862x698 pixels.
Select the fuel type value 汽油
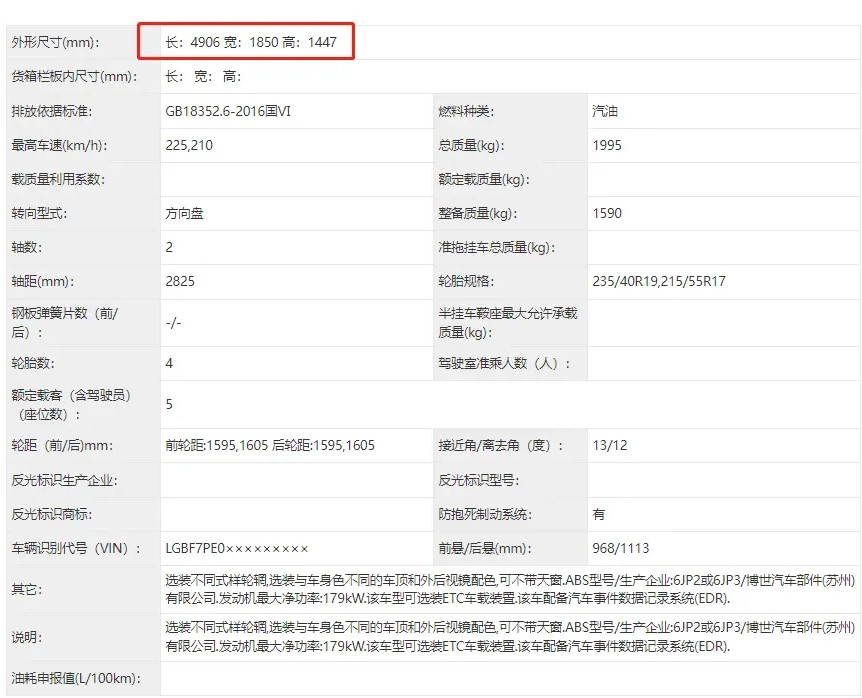point(606,111)
